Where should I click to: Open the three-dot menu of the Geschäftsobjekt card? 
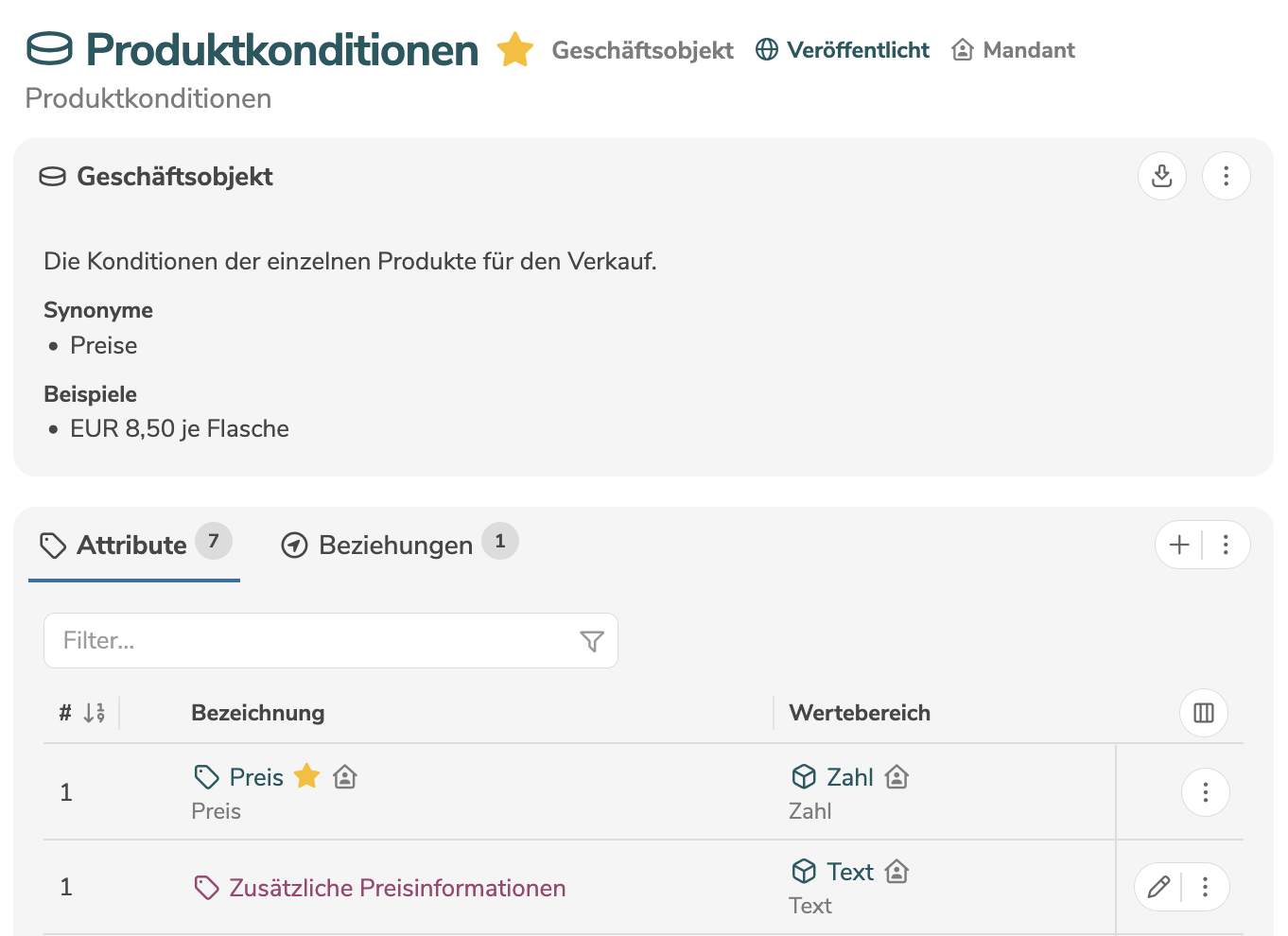coord(1226,176)
